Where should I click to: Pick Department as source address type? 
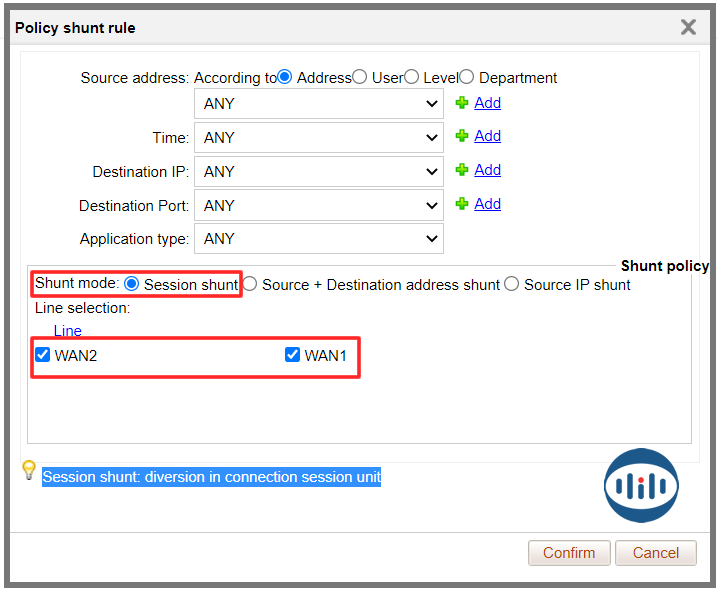point(467,77)
